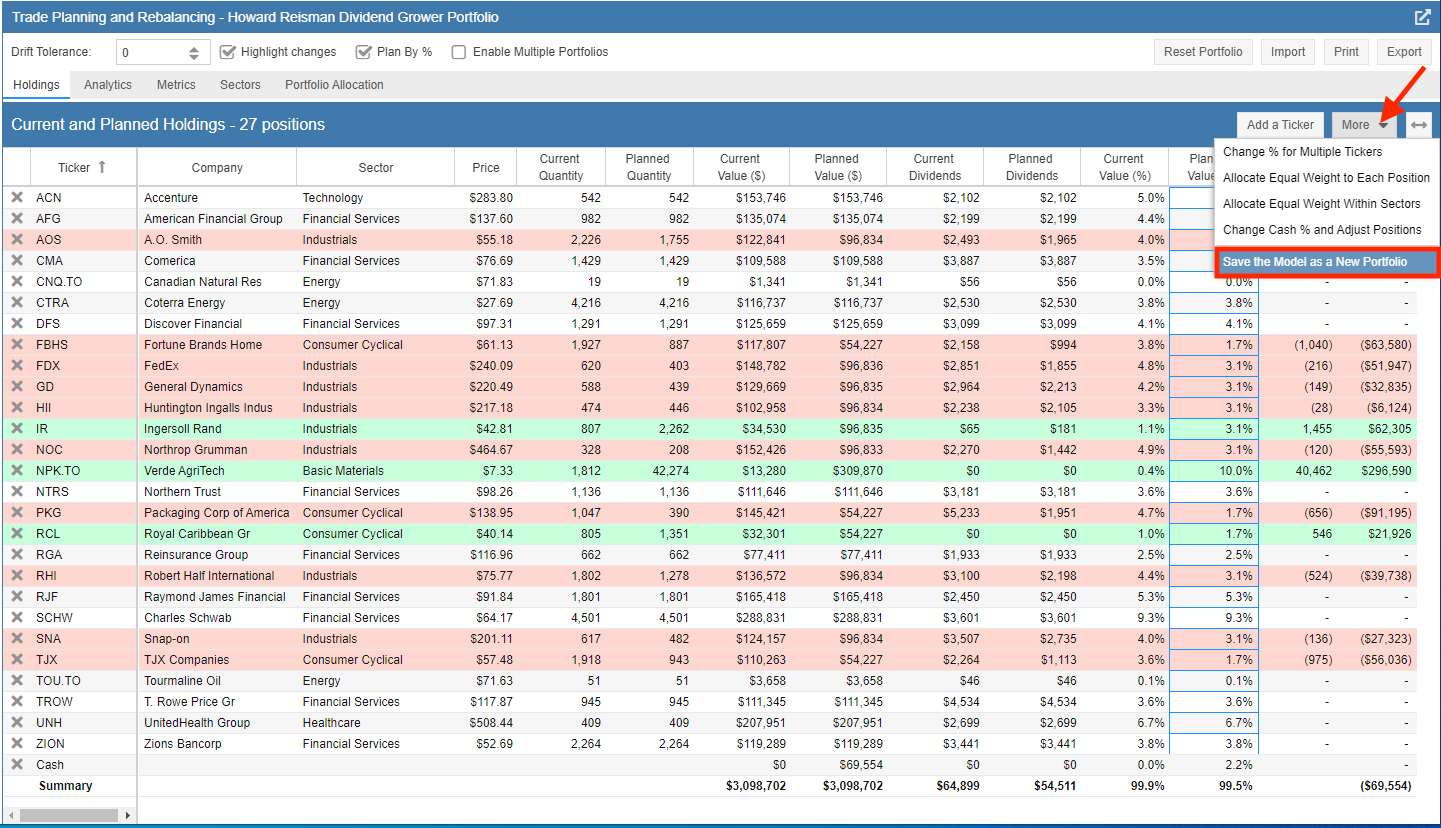Click the Planned Quantity column header
This screenshot has width=1441, height=828.
pos(649,167)
